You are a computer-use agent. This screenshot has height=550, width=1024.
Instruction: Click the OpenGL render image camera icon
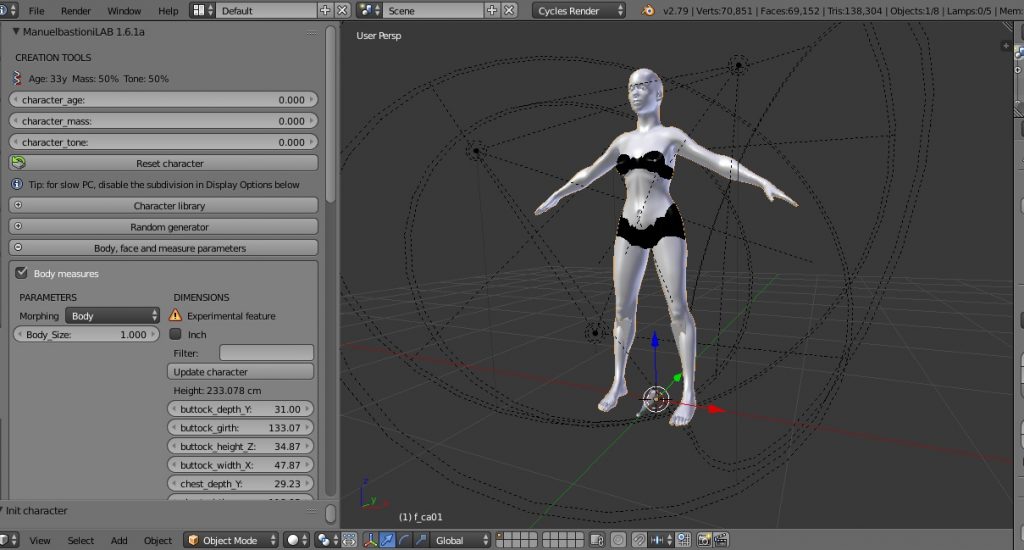tap(704, 540)
